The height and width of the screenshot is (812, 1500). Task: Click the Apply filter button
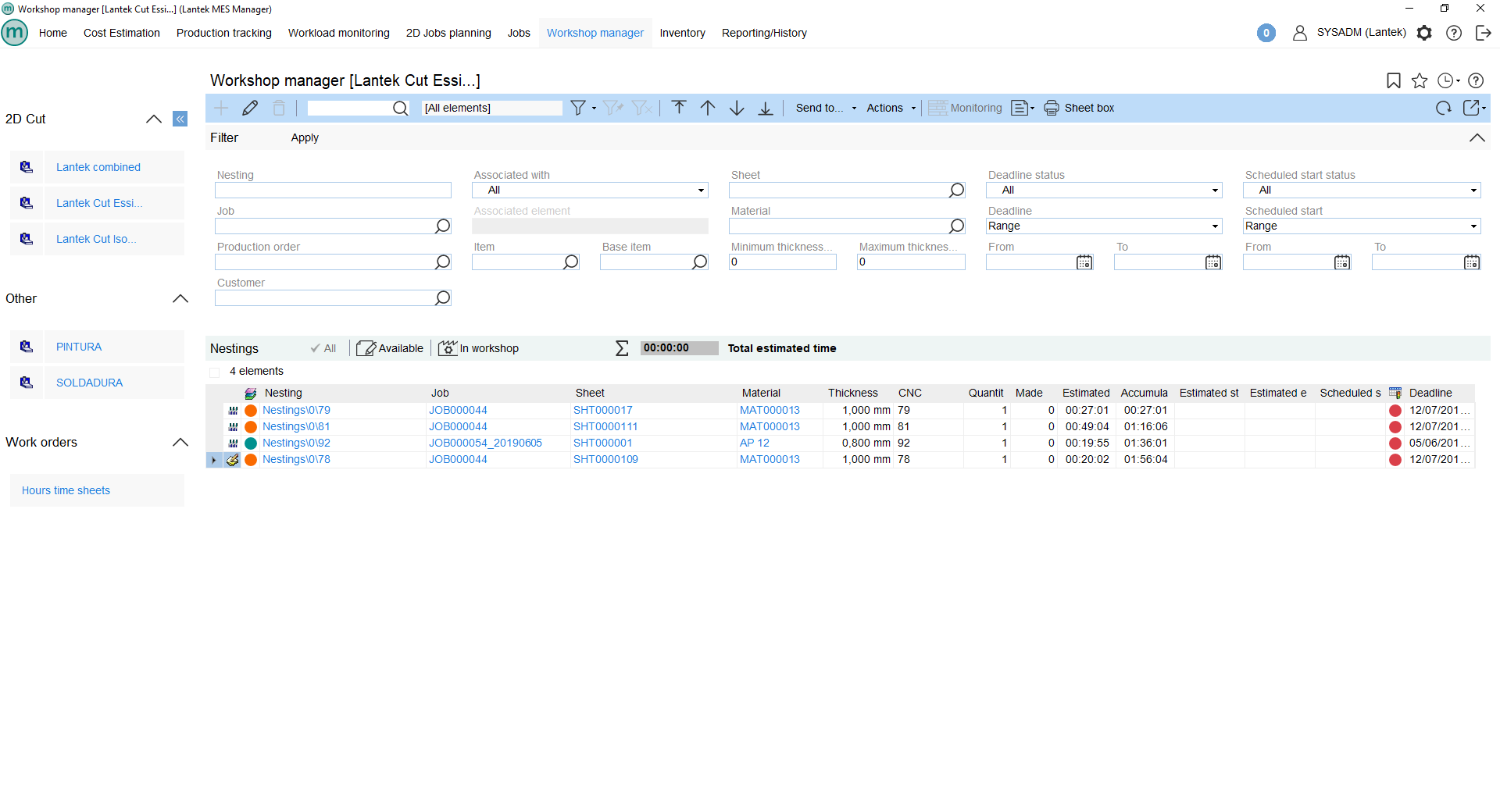click(x=304, y=137)
